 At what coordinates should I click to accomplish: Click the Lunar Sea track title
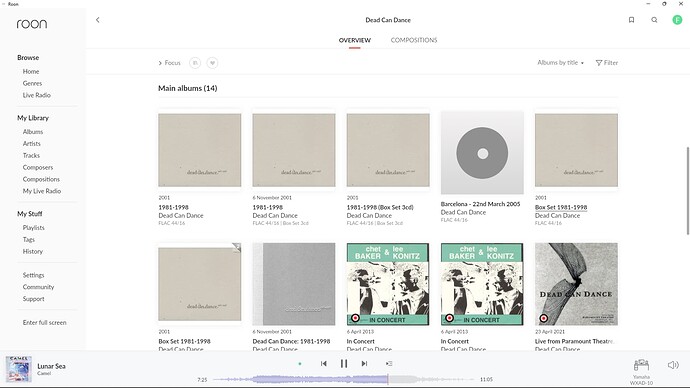point(51,366)
